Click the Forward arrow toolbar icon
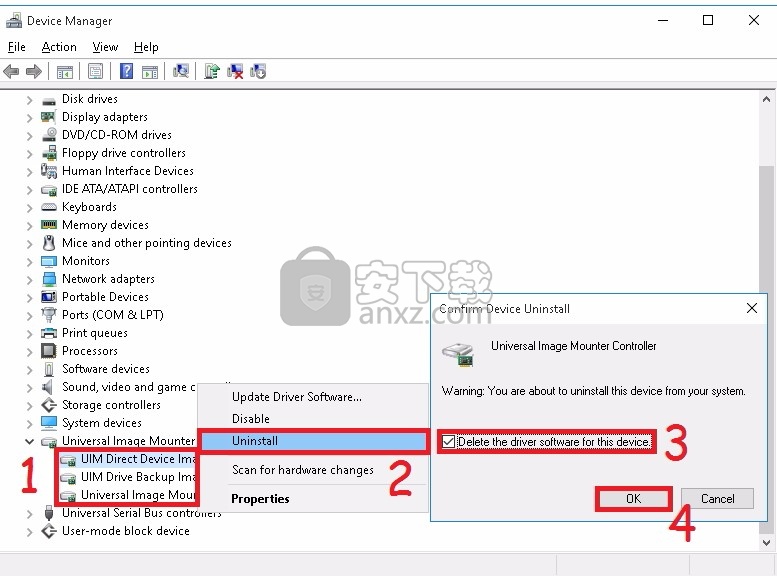The height and width of the screenshot is (576, 777). (x=34, y=71)
